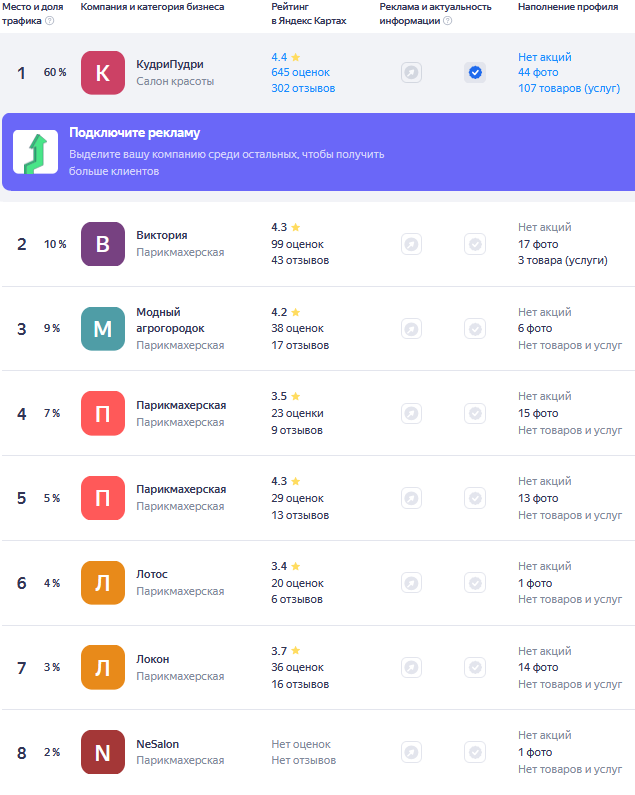Screen dimensions: 635x795
Task: Click the logo icon in the 5 % traffic row
Action: click(x=103, y=498)
